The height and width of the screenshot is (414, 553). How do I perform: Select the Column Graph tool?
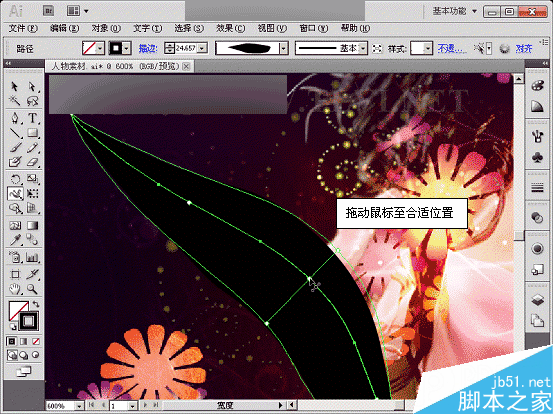pyautogui.click(x=32, y=257)
